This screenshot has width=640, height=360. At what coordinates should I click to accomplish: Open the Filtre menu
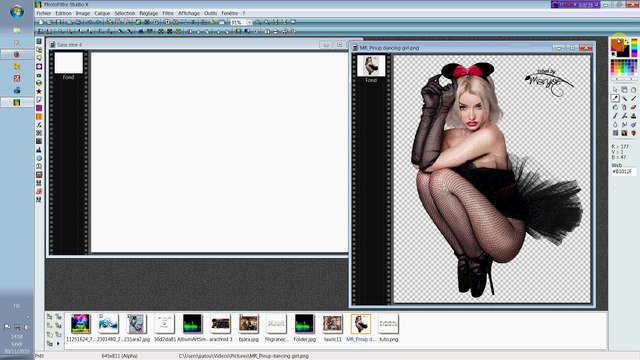[x=168, y=13]
